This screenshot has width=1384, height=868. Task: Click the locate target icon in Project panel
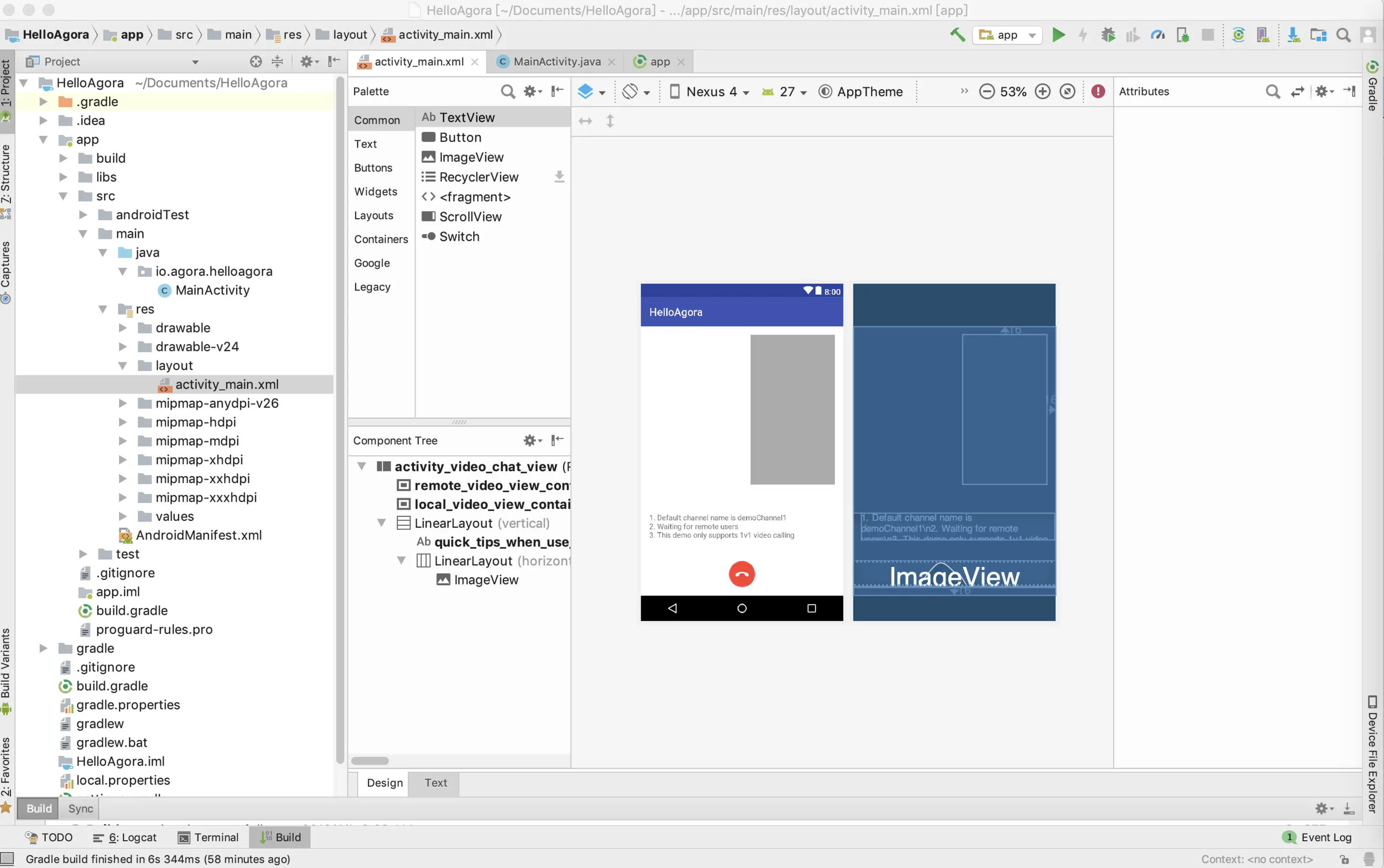(x=255, y=61)
